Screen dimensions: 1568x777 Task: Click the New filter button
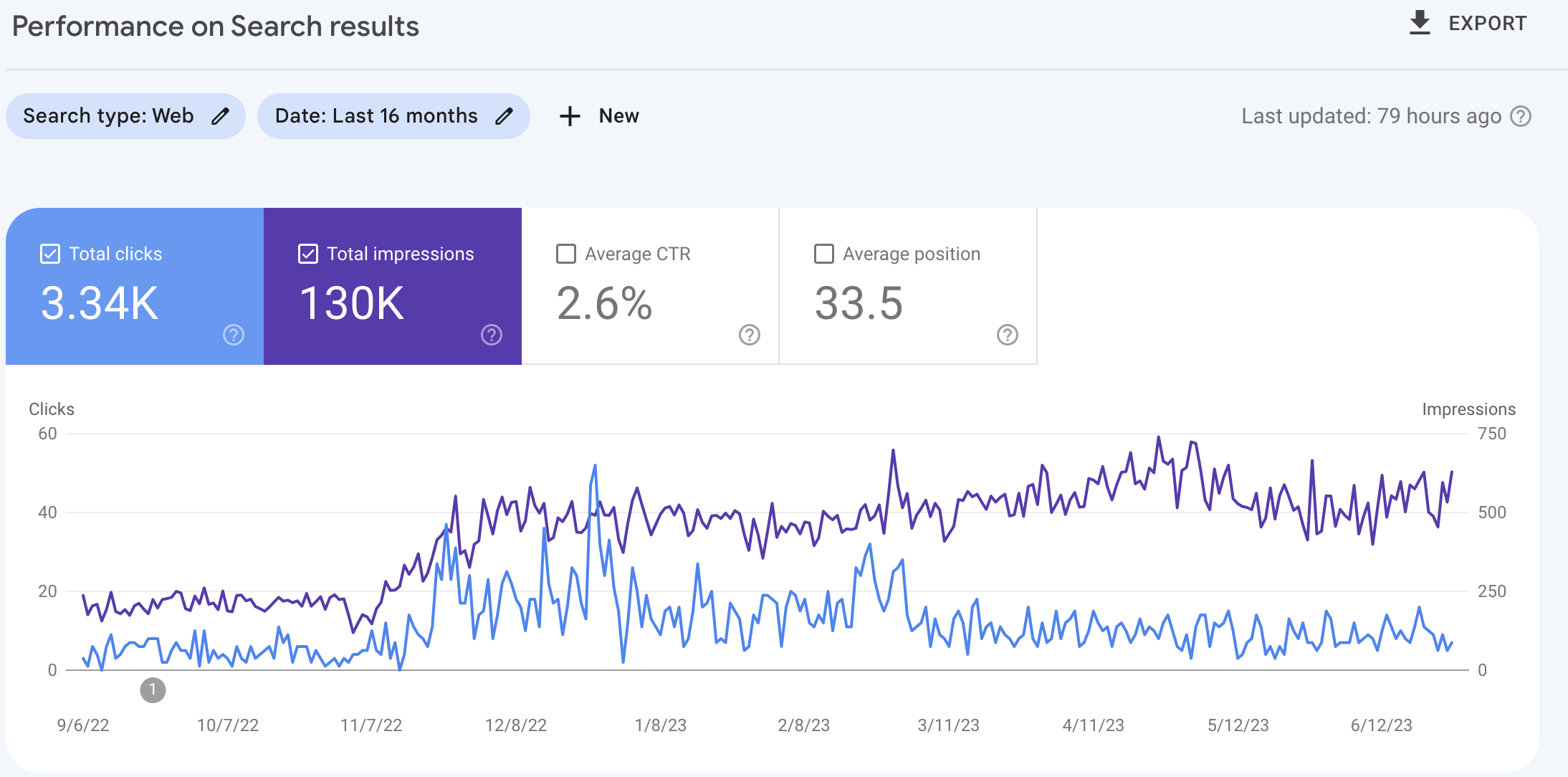point(618,116)
